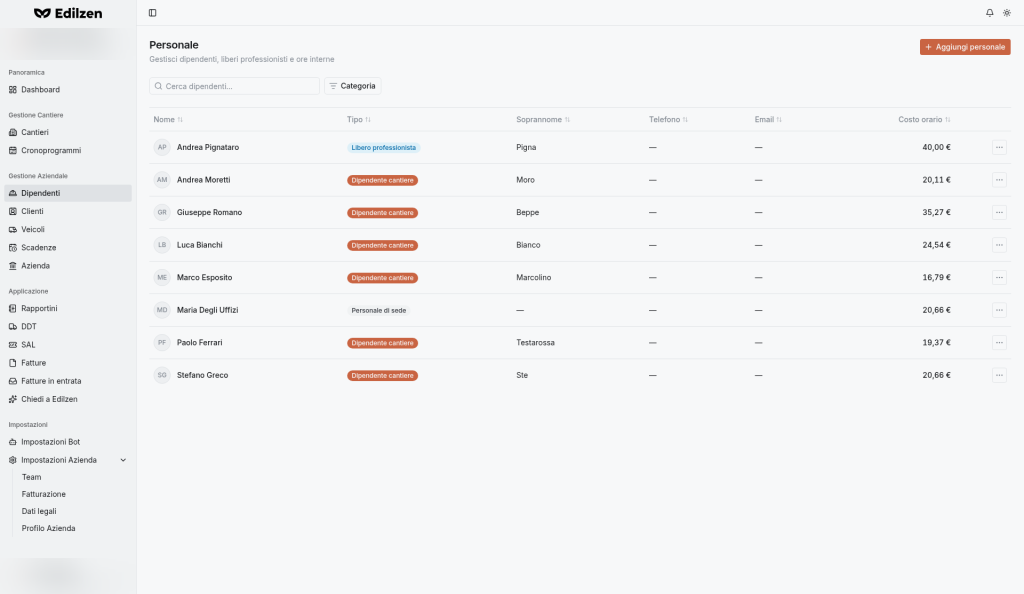Sort the table by Nome column
This screenshot has height=594, width=1024.
[168, 119]
